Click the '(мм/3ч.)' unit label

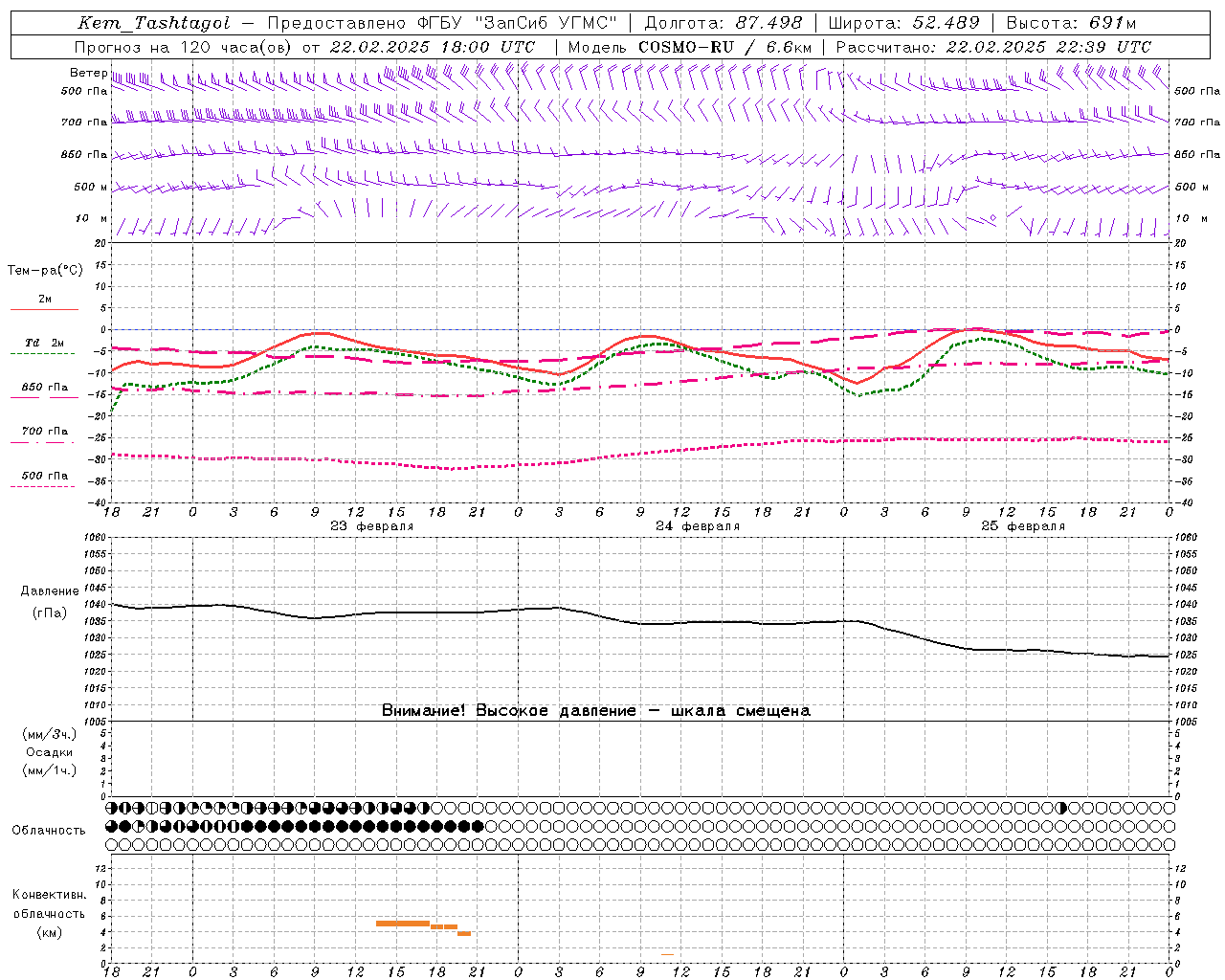point(50,734)
